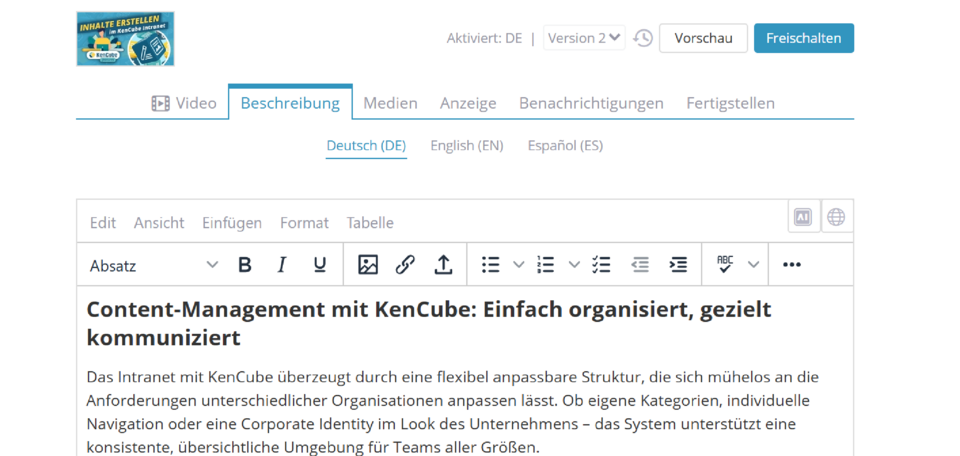Screen dimensions: 960x456
Task: Apply bulleted list formatting
Action: [491, 264]
